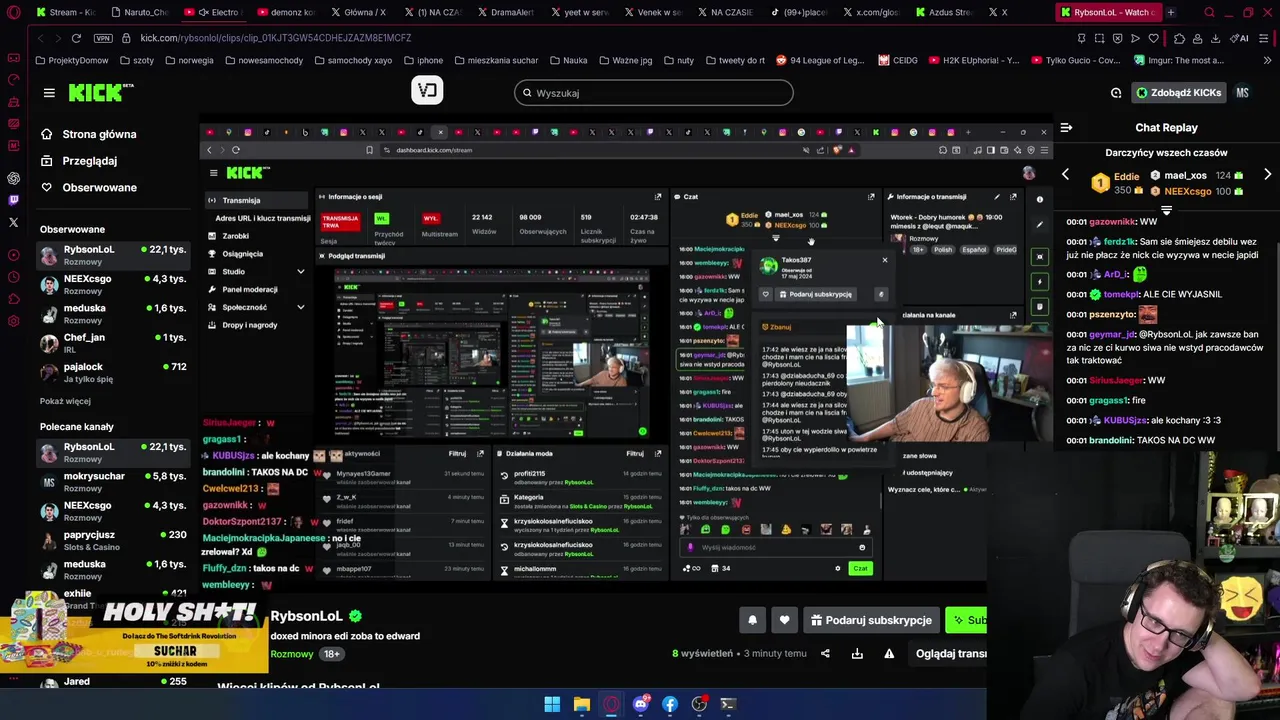The image size is (1280, 720).
Task: Open a new browser tab
Action: click(1170, 12)
